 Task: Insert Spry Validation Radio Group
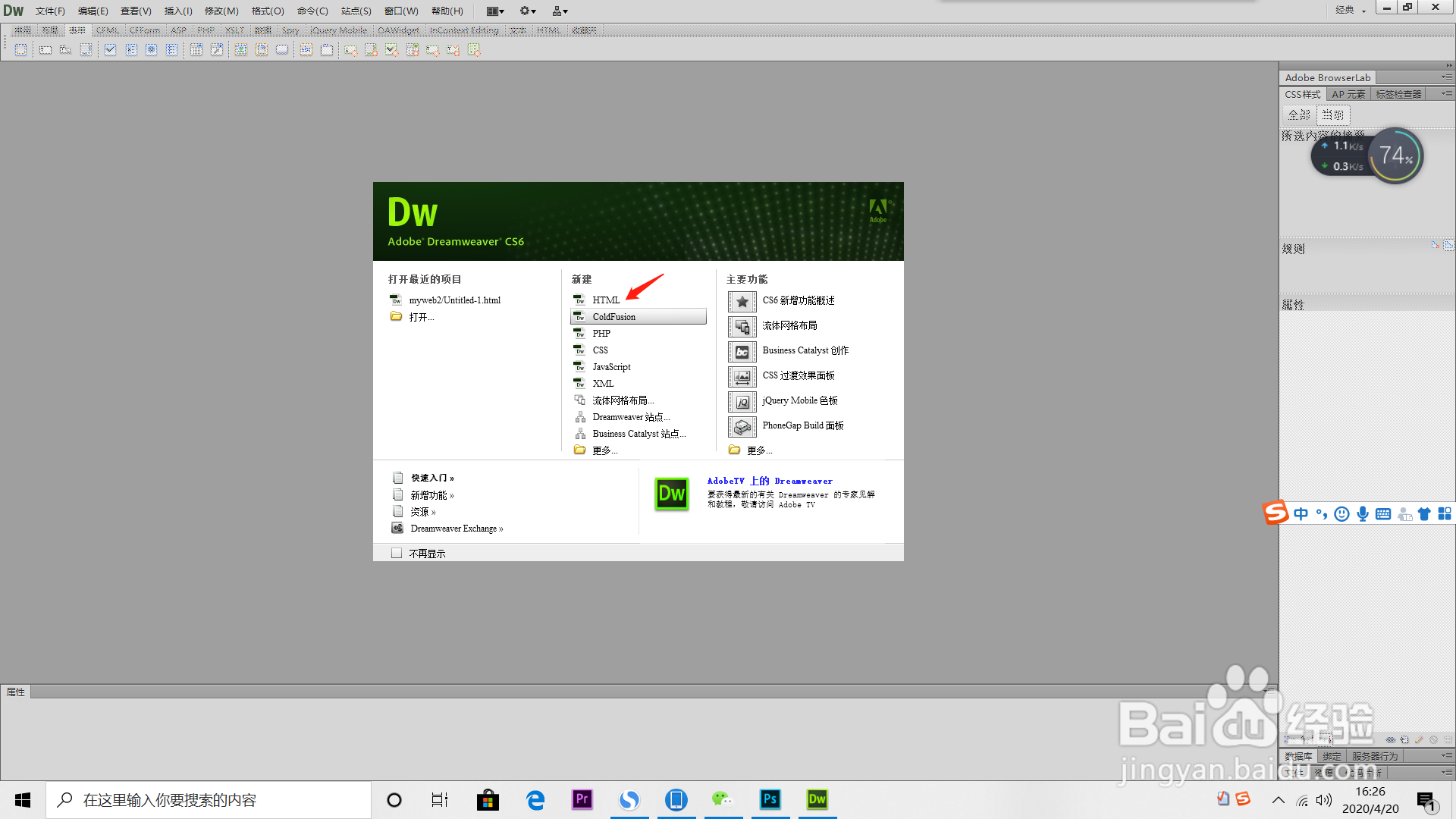(x=474, y=50)
